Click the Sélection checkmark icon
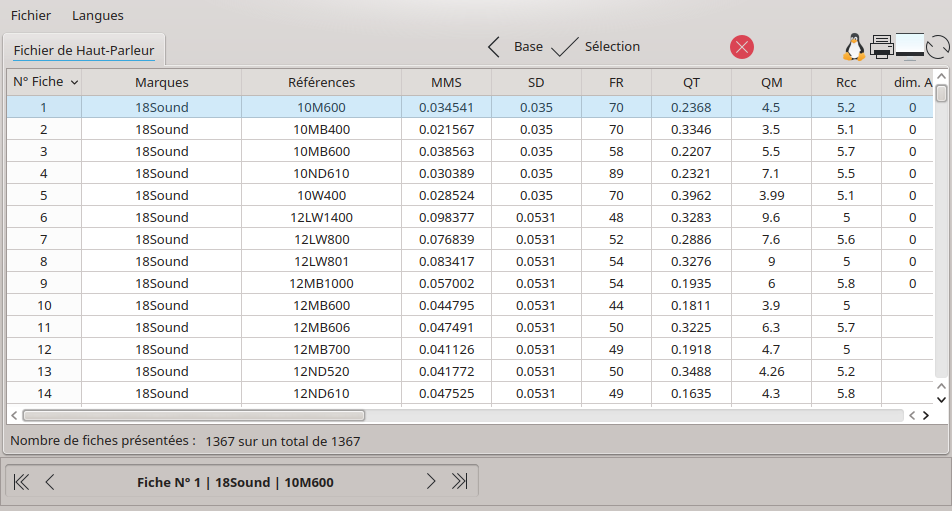The height and width of the screenshot is (511, 952). (565, 47)
